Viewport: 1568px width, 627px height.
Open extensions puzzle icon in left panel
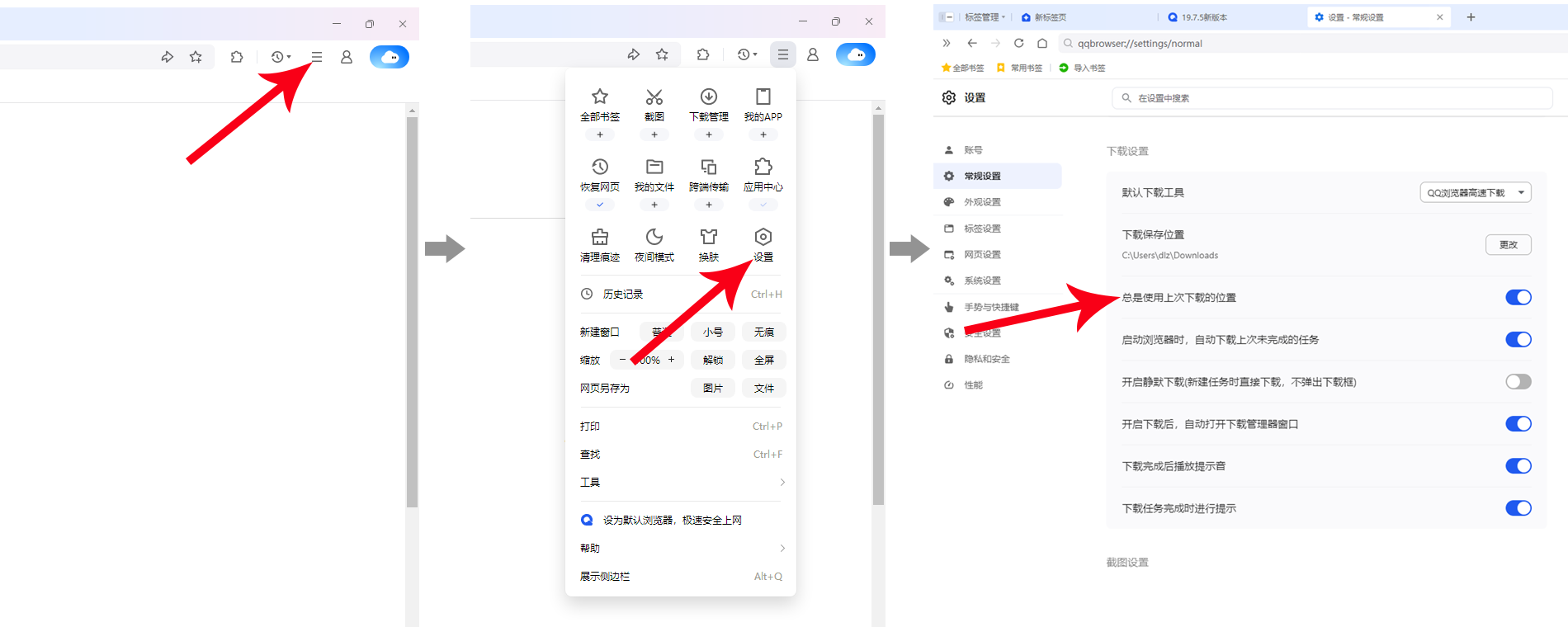tap(237, 57)
